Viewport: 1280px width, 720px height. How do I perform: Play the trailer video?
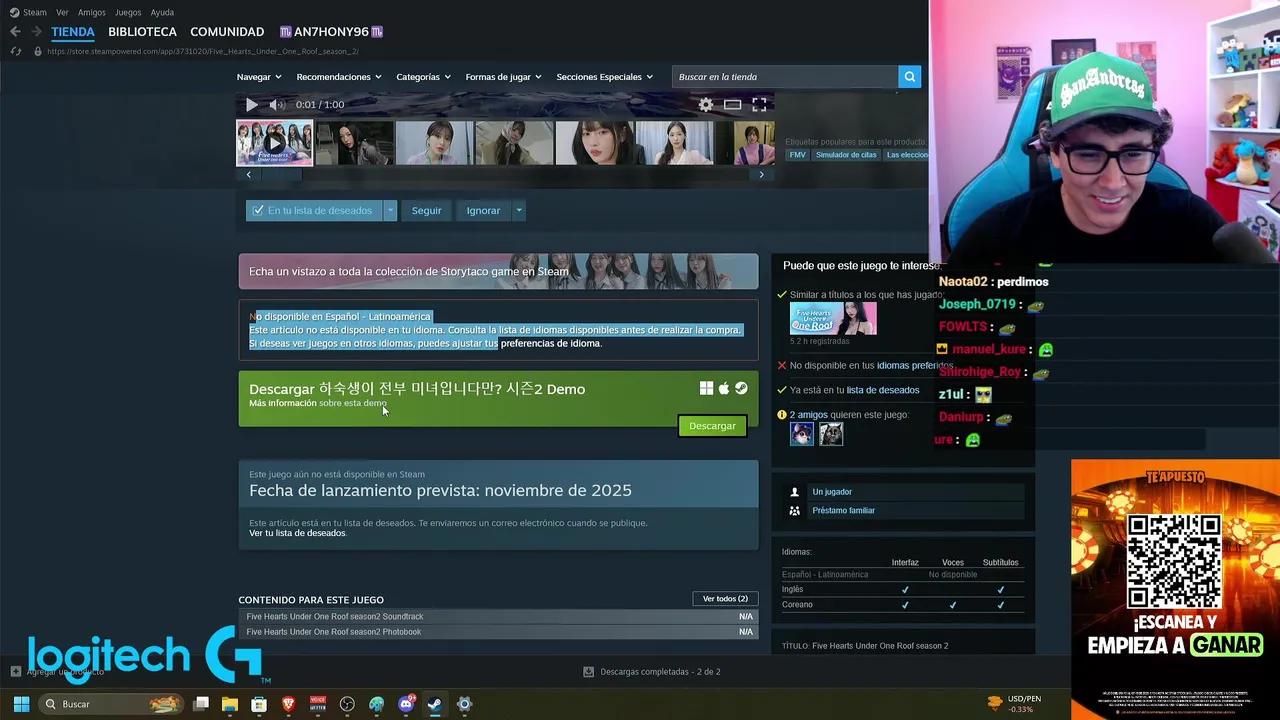pyautogui.click(x=252, y=105)
